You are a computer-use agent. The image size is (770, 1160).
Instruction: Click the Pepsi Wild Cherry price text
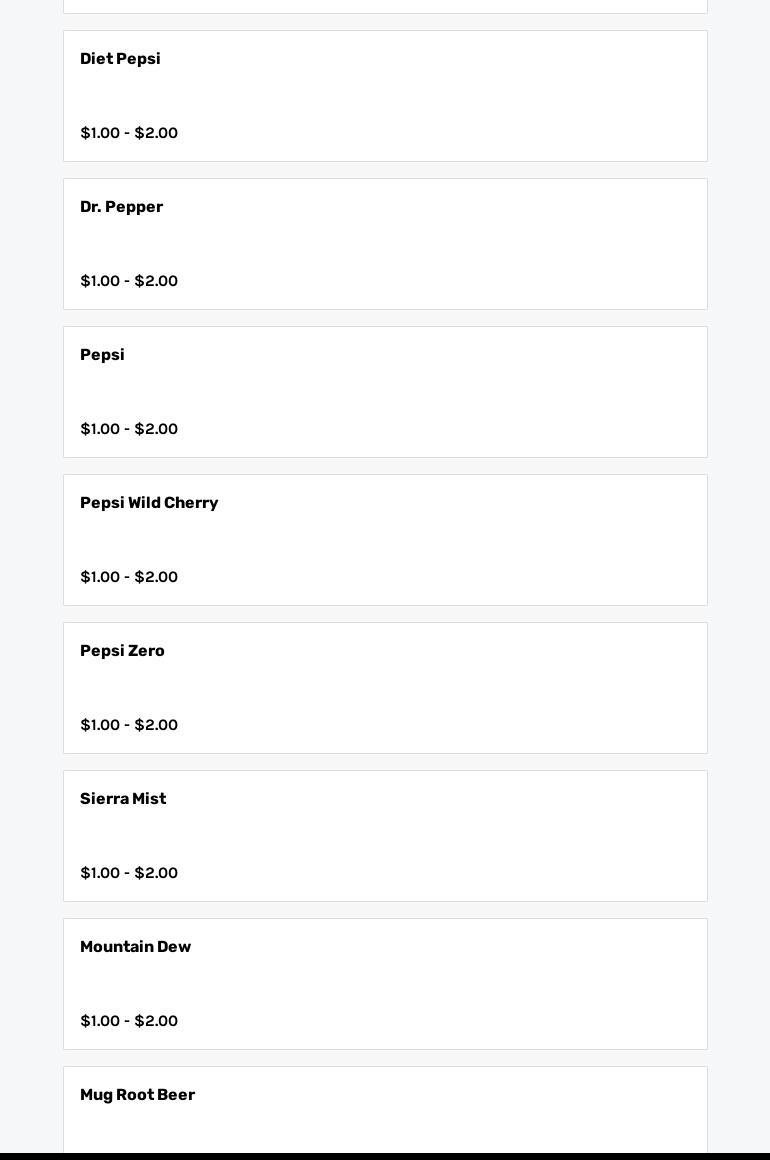tap(129, 577)
